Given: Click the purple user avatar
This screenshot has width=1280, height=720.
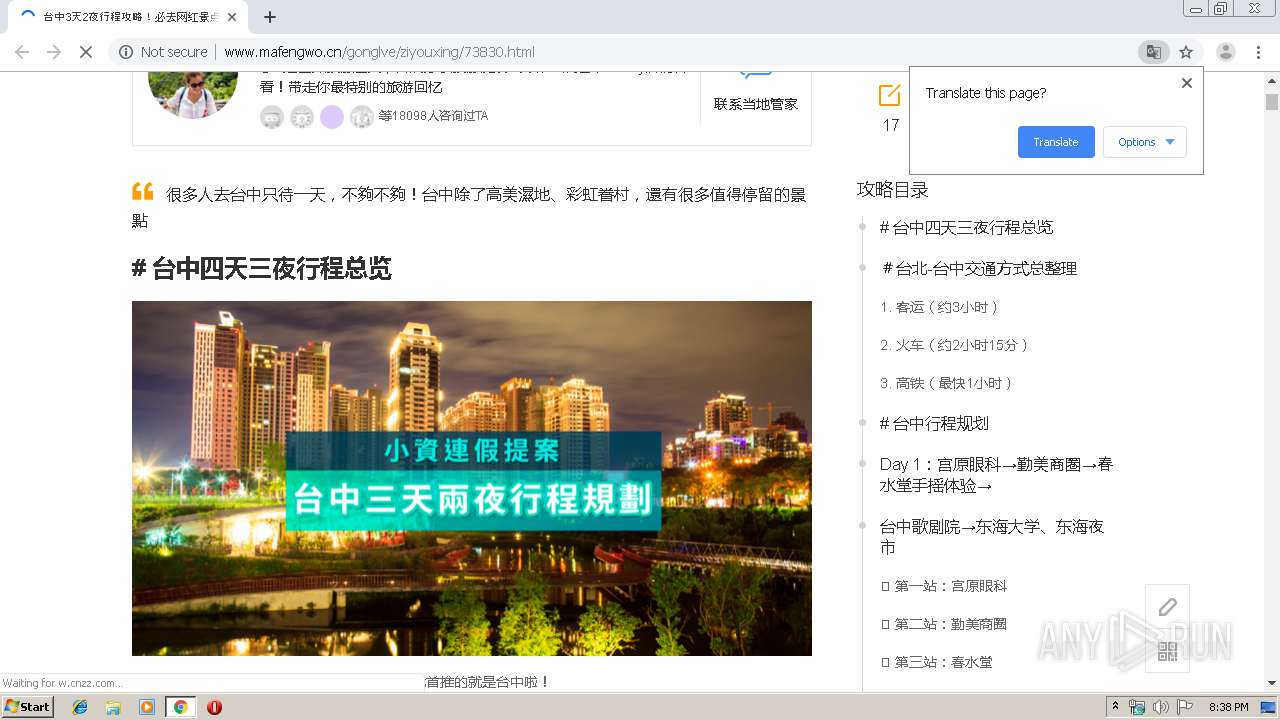Looking at the screenshot, I should 332,117.
